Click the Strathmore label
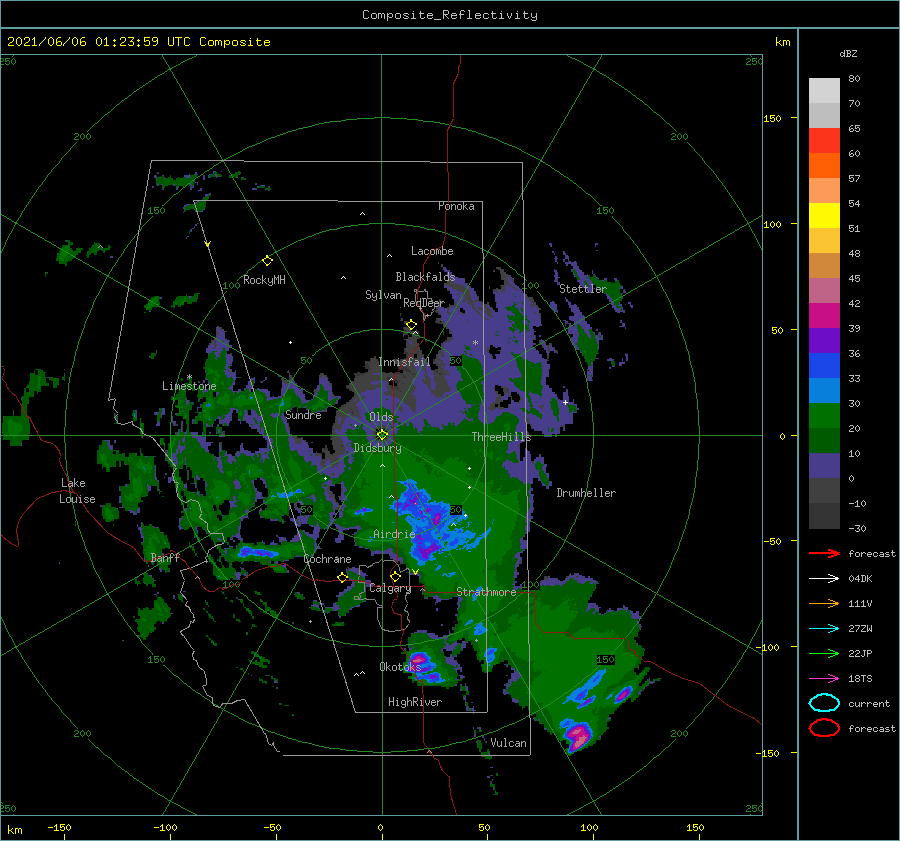 click(486, 592)
